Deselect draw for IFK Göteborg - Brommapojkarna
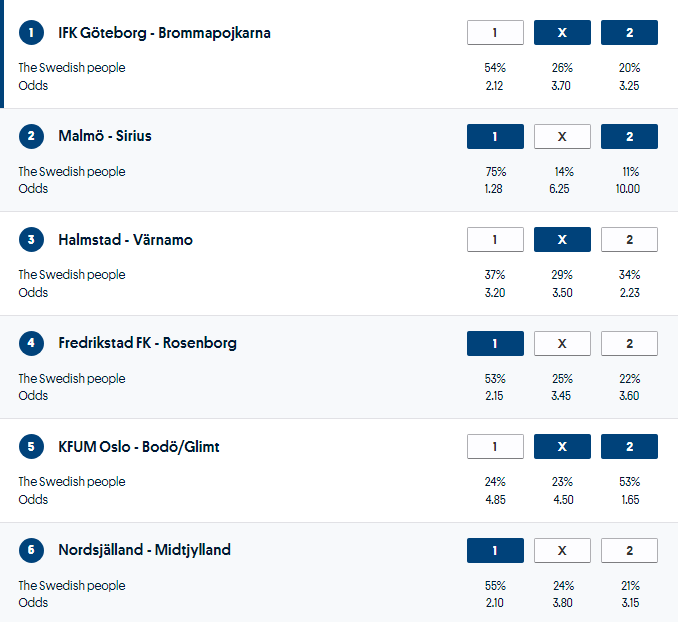This screenshot has height=622, width=678. pyautogui.click(x=562, y=33)
